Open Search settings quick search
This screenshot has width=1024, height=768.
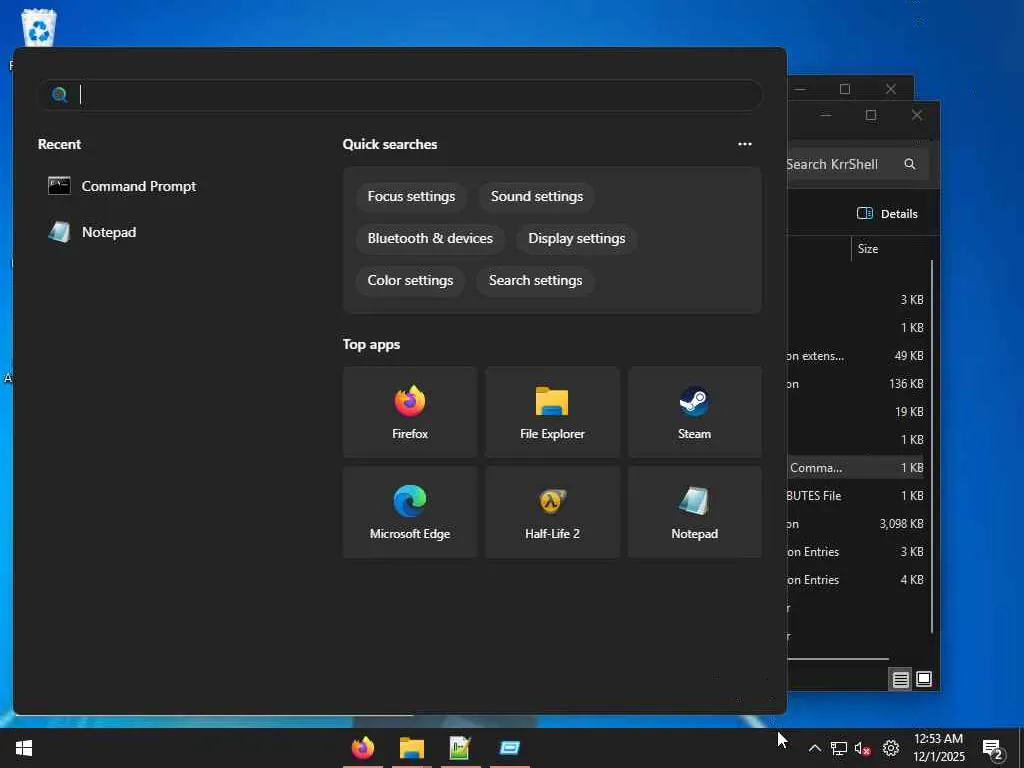[x=536, y=280]
